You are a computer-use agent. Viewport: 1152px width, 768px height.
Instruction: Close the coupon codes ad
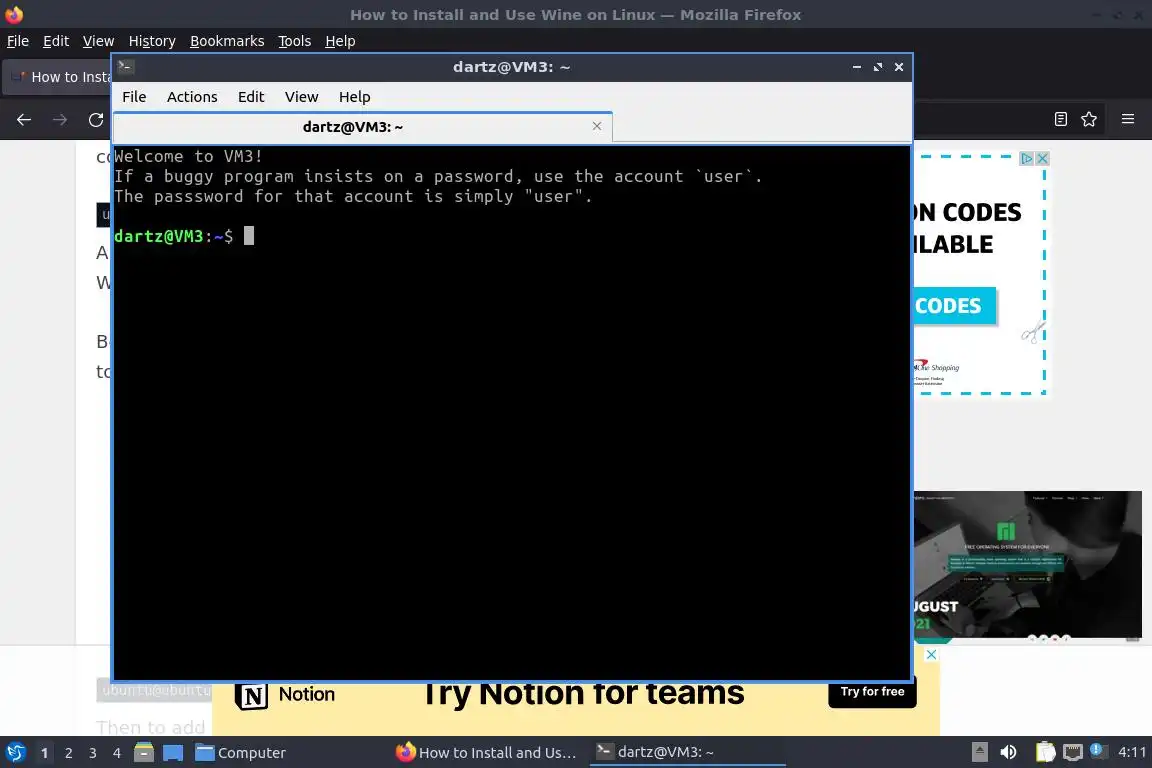pyautogui.click(x=1042, y=158)
